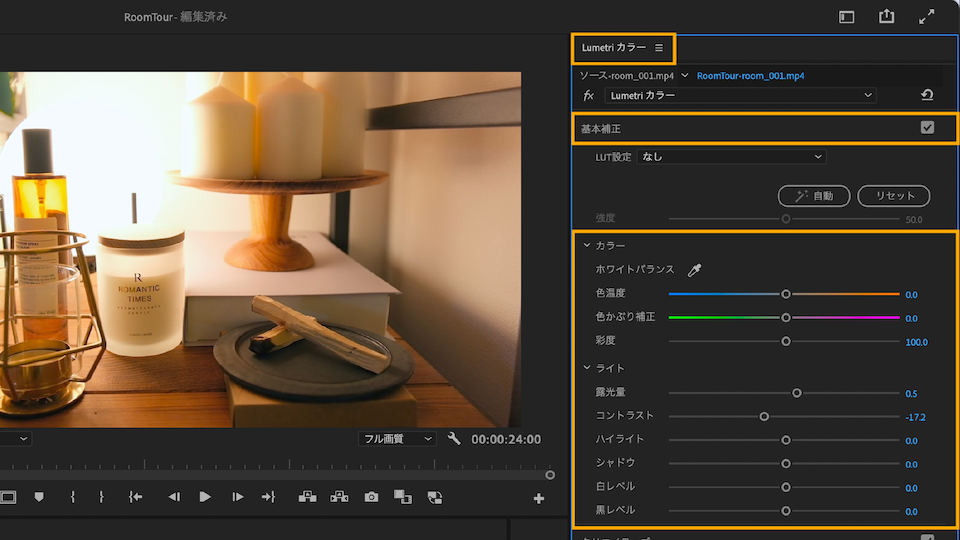Click the playhead end marker on the time ruler
The image size is (960, 540).
click(550, 475)
